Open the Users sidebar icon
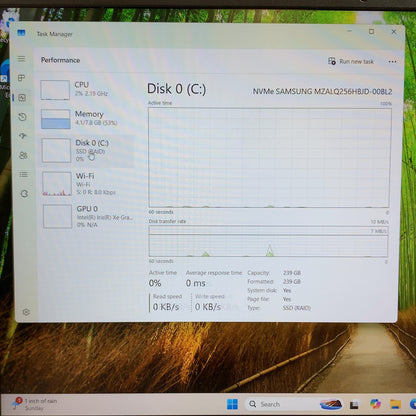Image resolution: width=416 pixels, height=416 pixels. (x=23, y=155)
